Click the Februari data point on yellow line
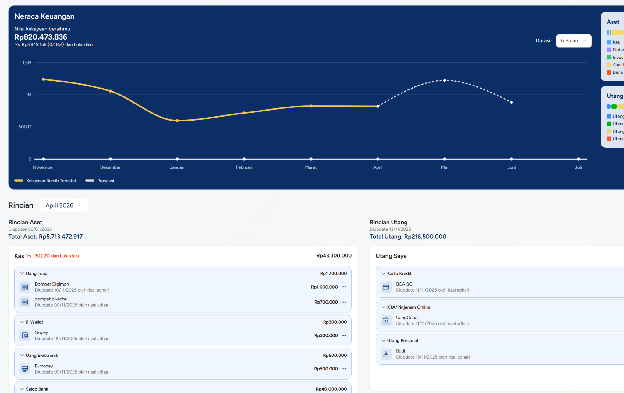Screen dimensions: 624x393 [x=244, y=113]
